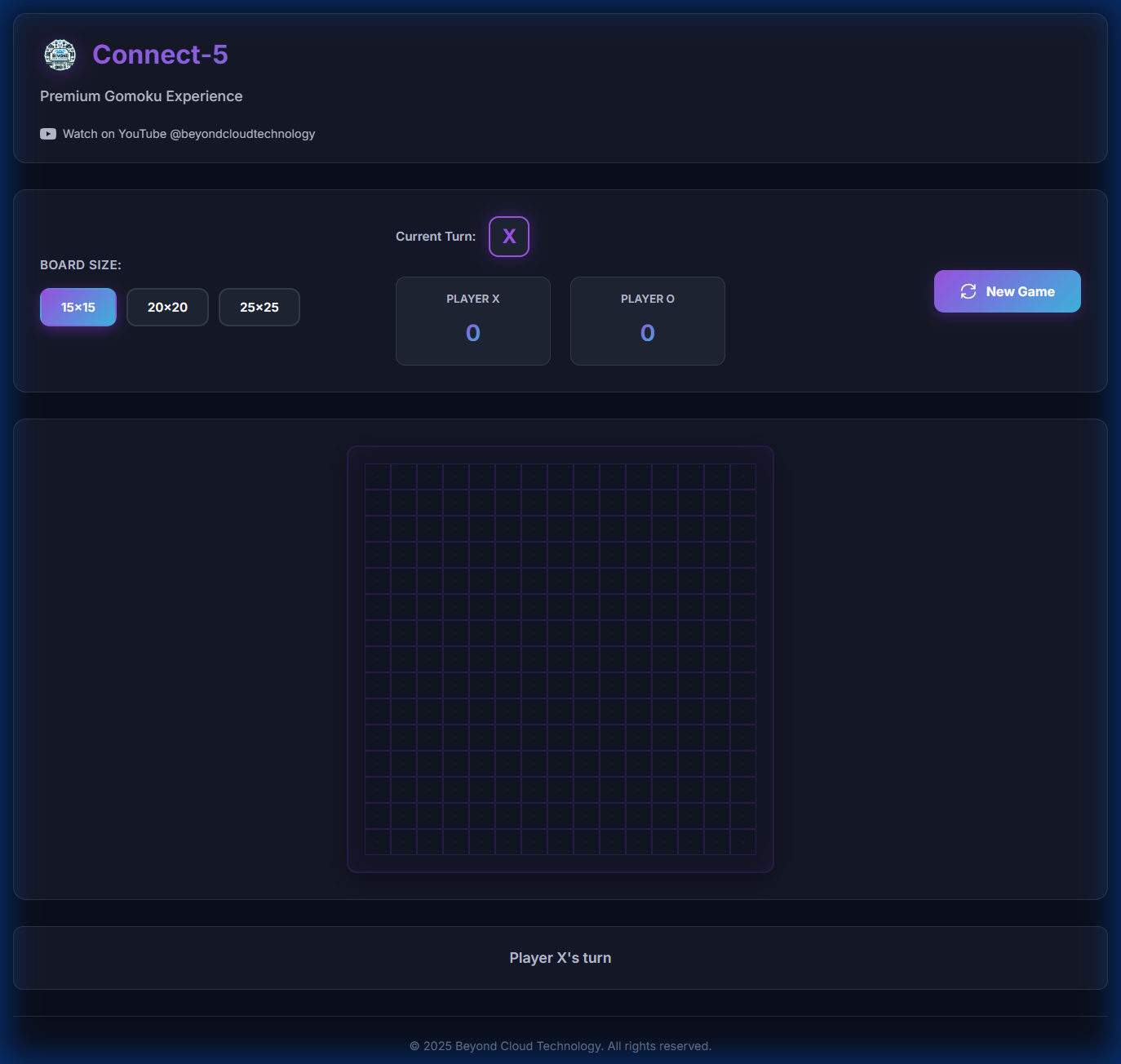Open Watch on YouTube @beyondcloudtechnology link

click(188, 134)
